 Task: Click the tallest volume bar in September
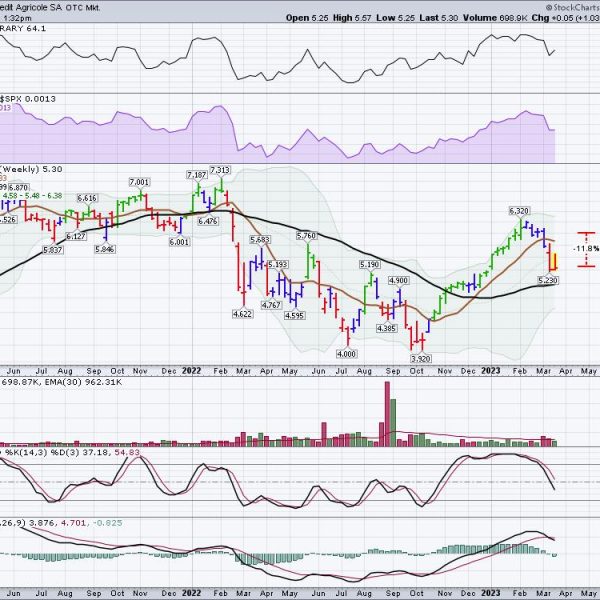(387, 414)
